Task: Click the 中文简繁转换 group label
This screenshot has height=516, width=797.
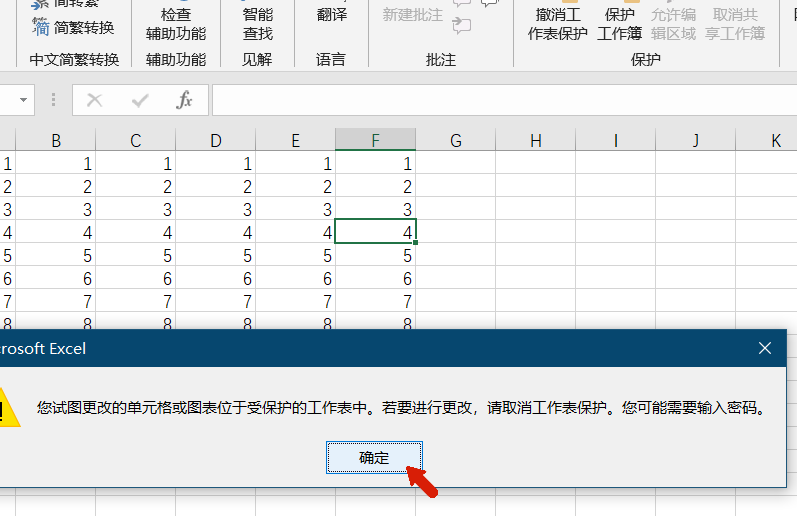Action: 74,59
